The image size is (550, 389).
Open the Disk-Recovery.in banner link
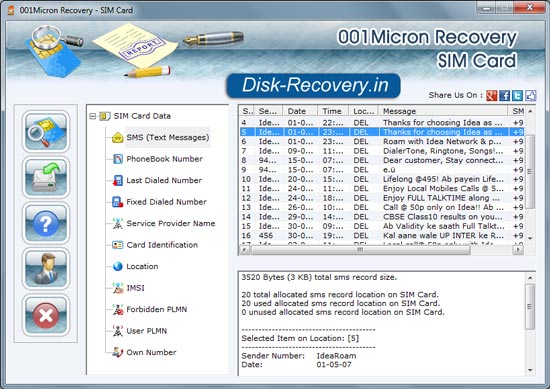[x=314, y=85]
